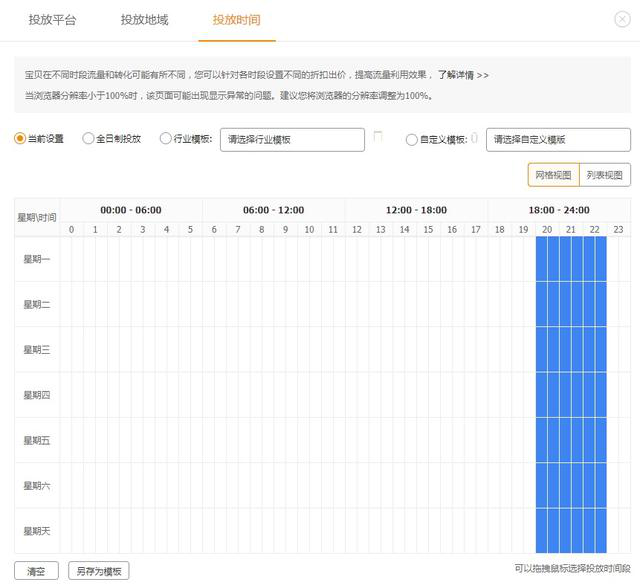This screenshot has width=640, height=588.
Task: Click the 清空 clear button
Action: click(x=36, y=571)
